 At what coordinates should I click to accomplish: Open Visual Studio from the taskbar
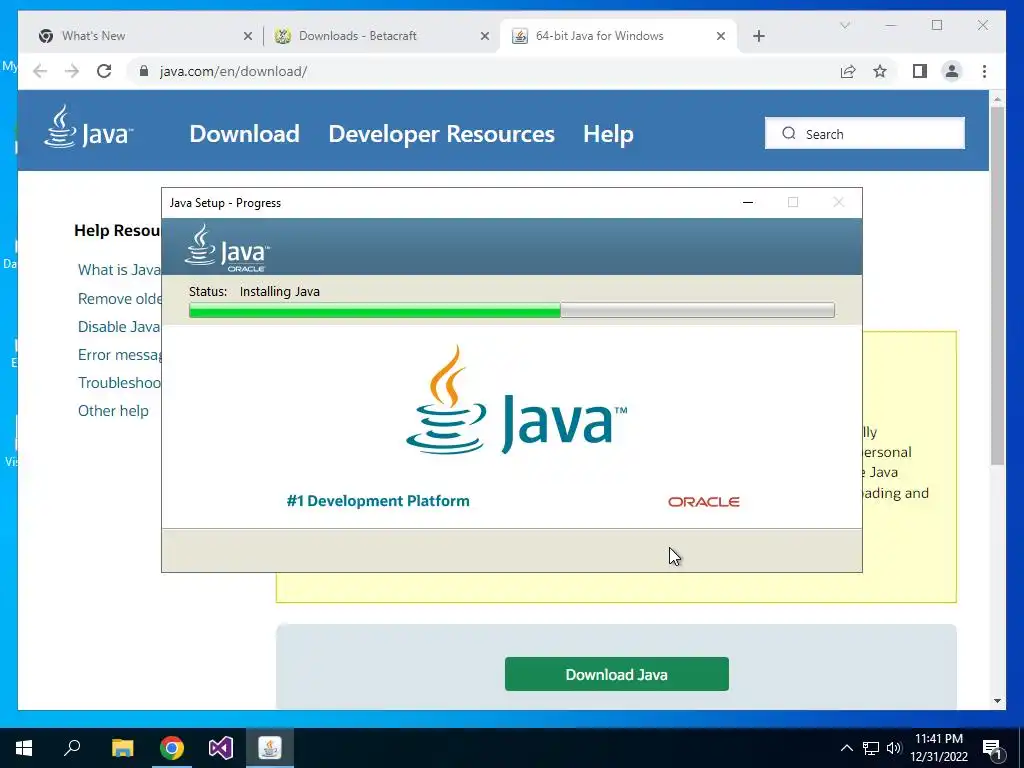[221, 748]
